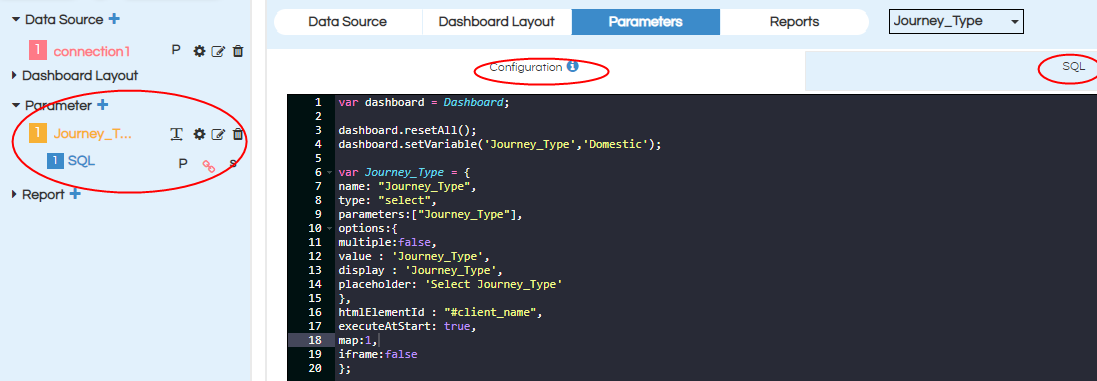Click the info icon next to Configuration
The height and width of the screenshot is (381, 1097).
point(573,67)
